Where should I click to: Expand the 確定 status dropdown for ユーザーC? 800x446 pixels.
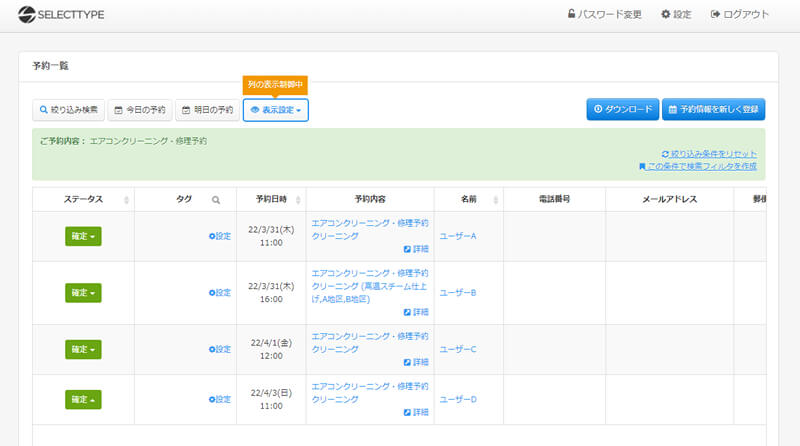(x=83, y=349)
